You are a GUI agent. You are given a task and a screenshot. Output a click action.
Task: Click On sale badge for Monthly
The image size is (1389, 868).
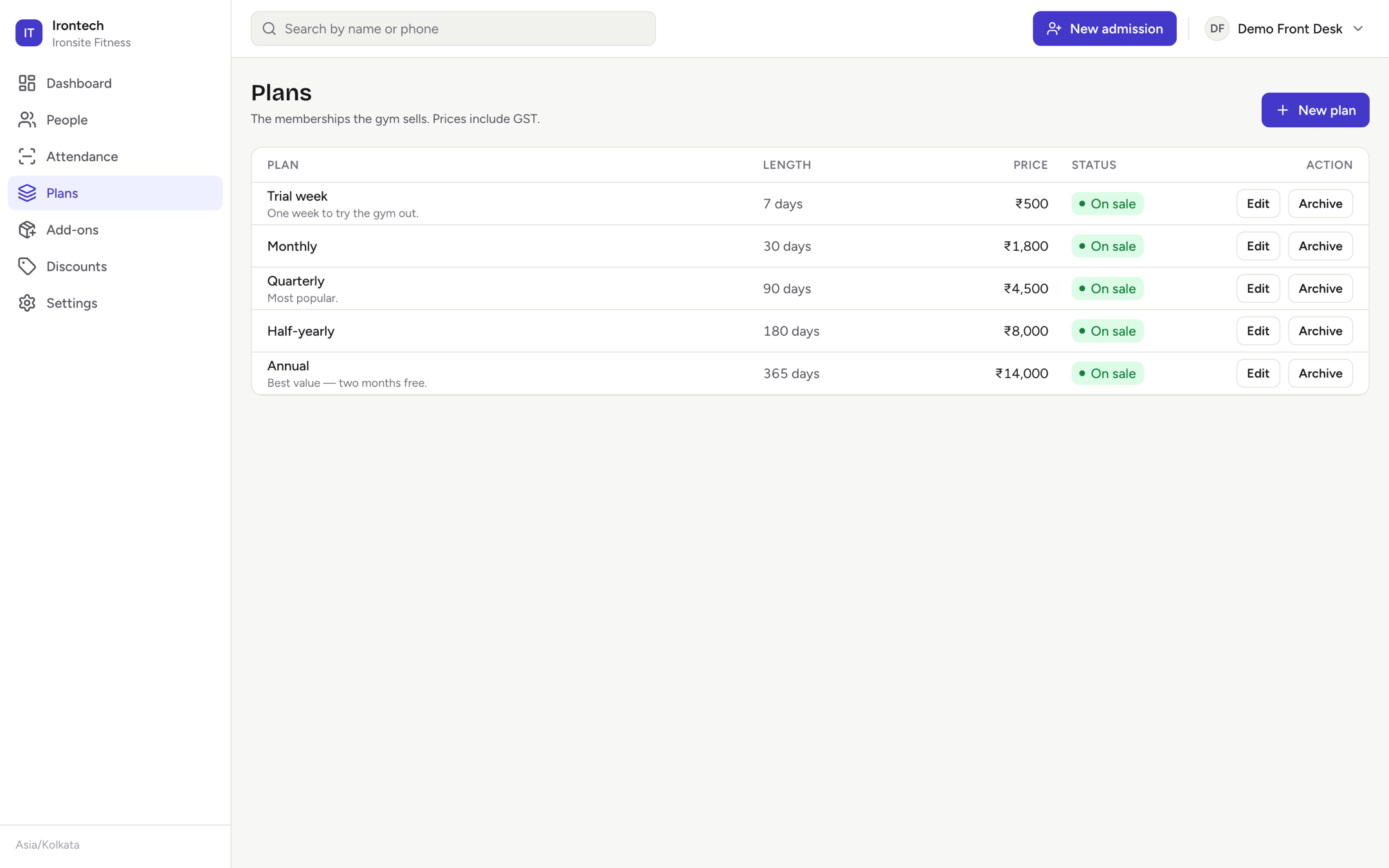1107,246
